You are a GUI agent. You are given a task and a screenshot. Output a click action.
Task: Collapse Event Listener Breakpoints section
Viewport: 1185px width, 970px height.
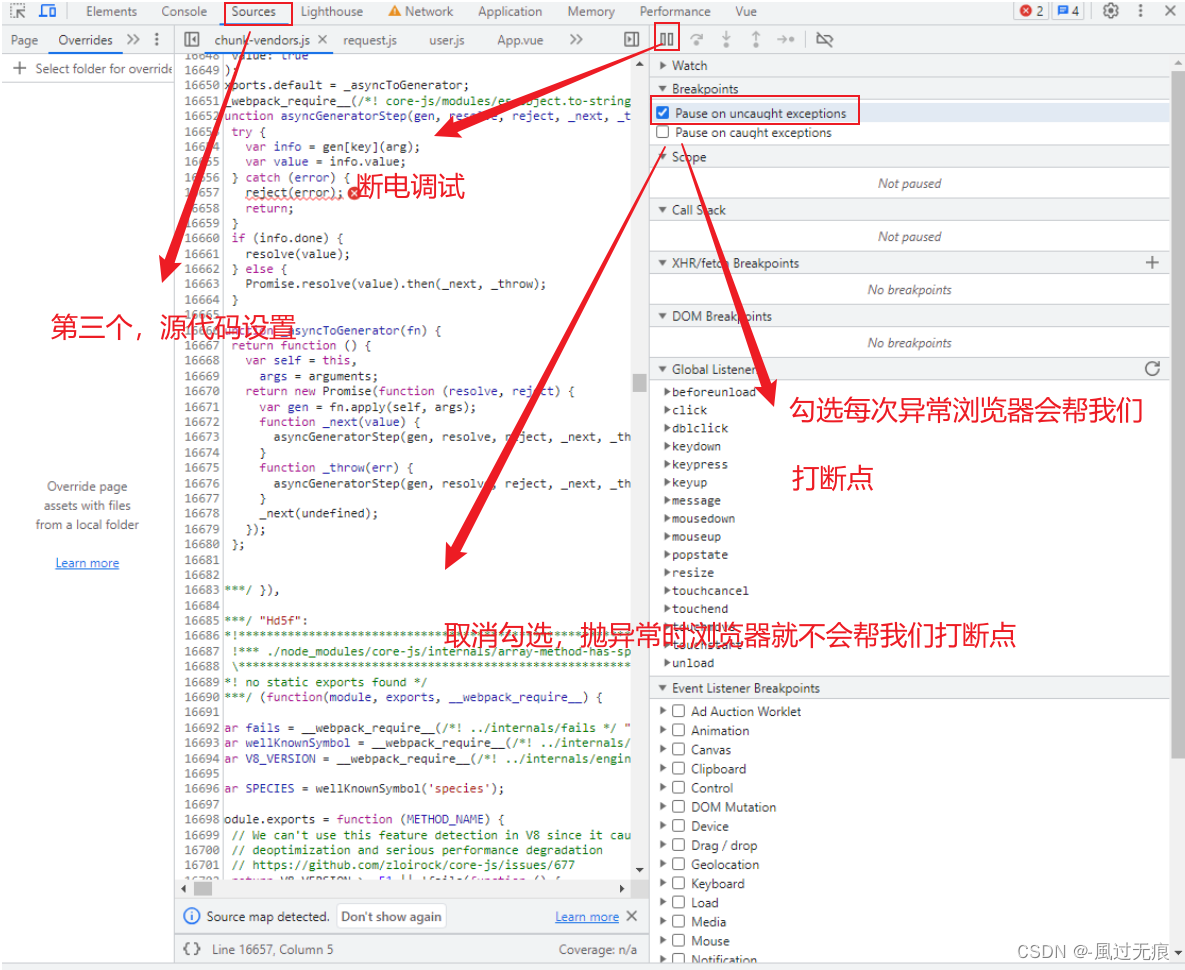point(663,687)
